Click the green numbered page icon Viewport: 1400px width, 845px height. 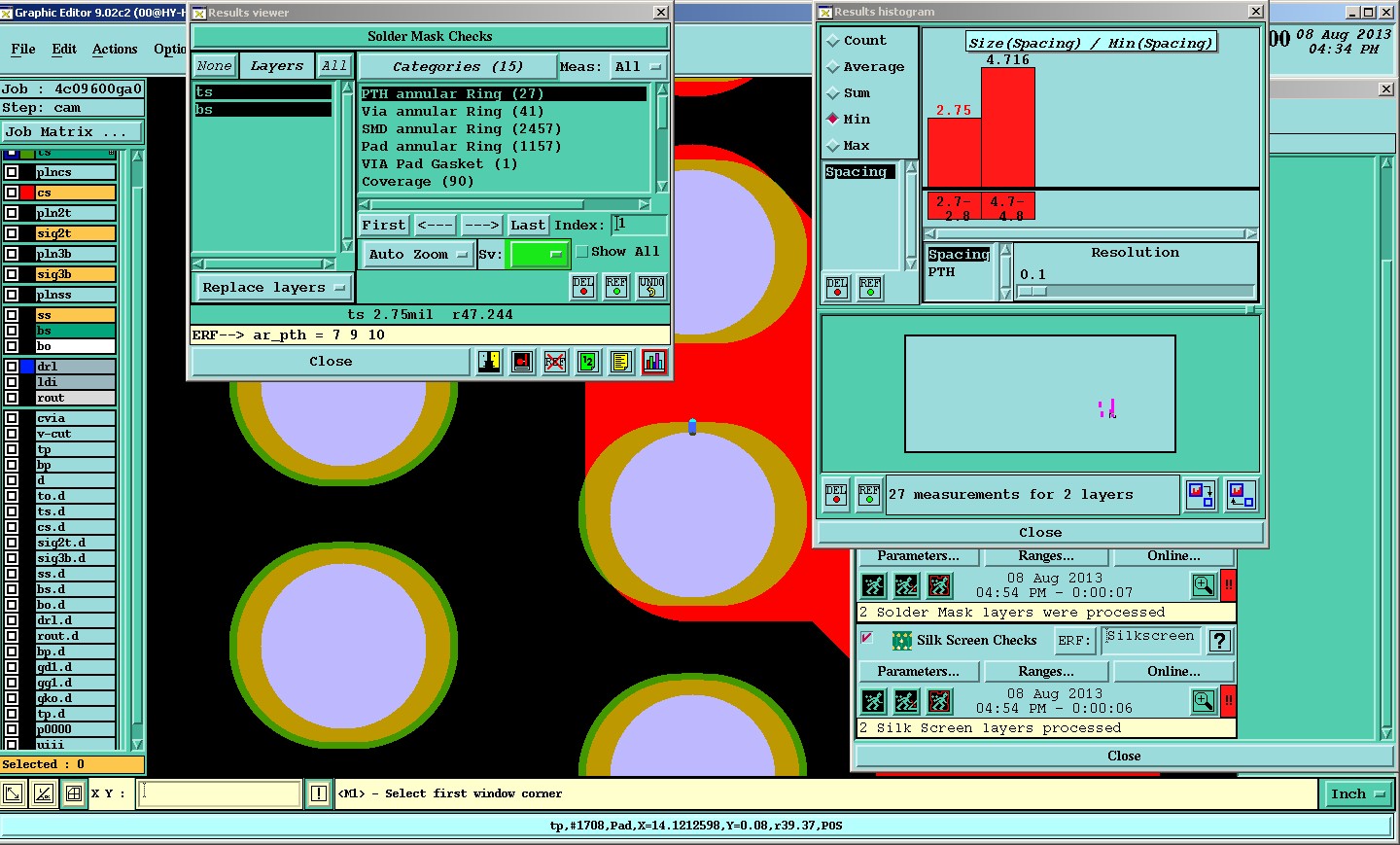coord(588,362)
